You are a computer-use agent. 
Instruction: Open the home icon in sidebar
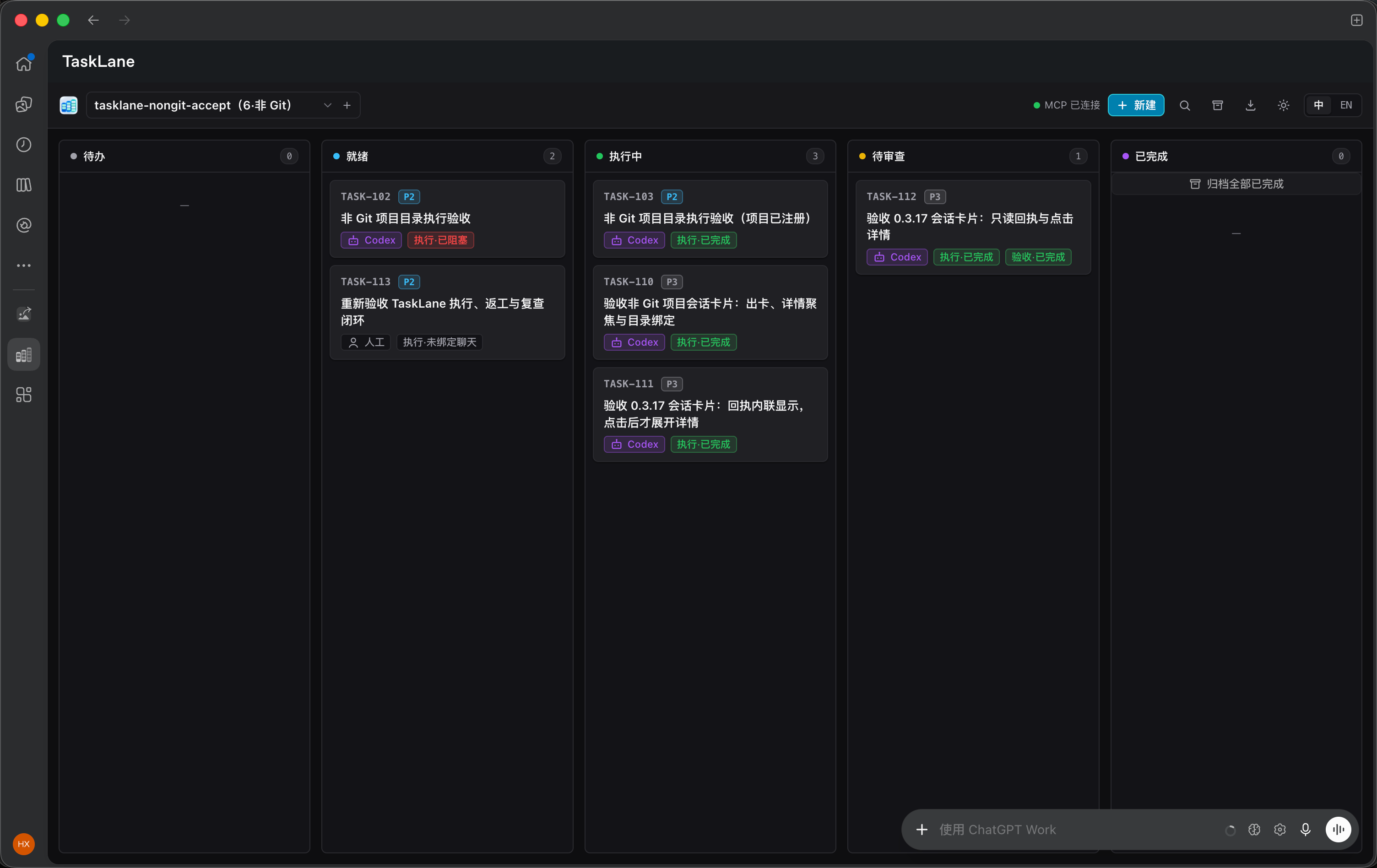23,64
